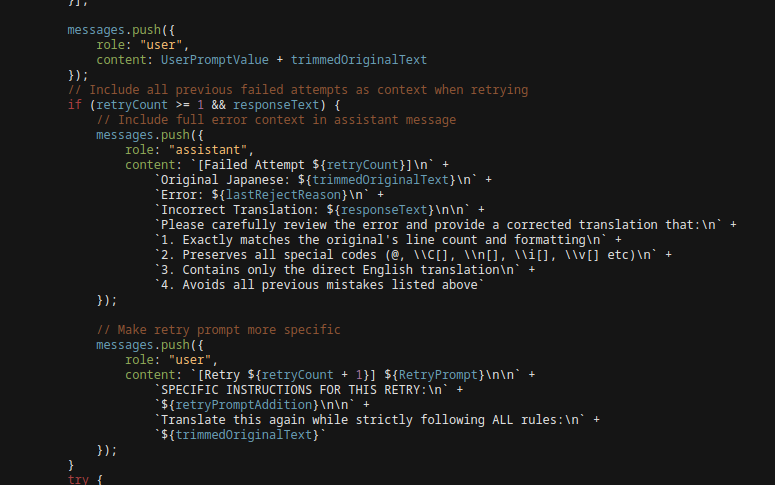Click the 'Preserves all special codes' line

coord(413,255)
